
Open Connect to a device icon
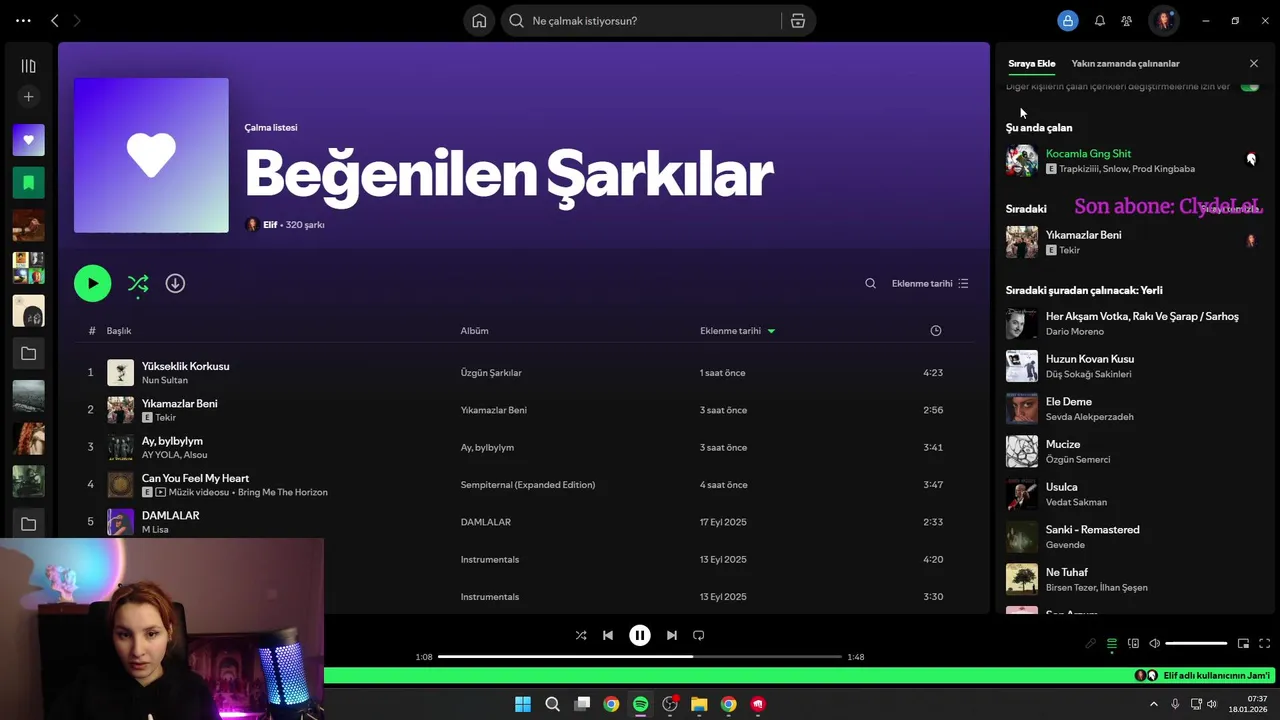tap(1133, 644)
